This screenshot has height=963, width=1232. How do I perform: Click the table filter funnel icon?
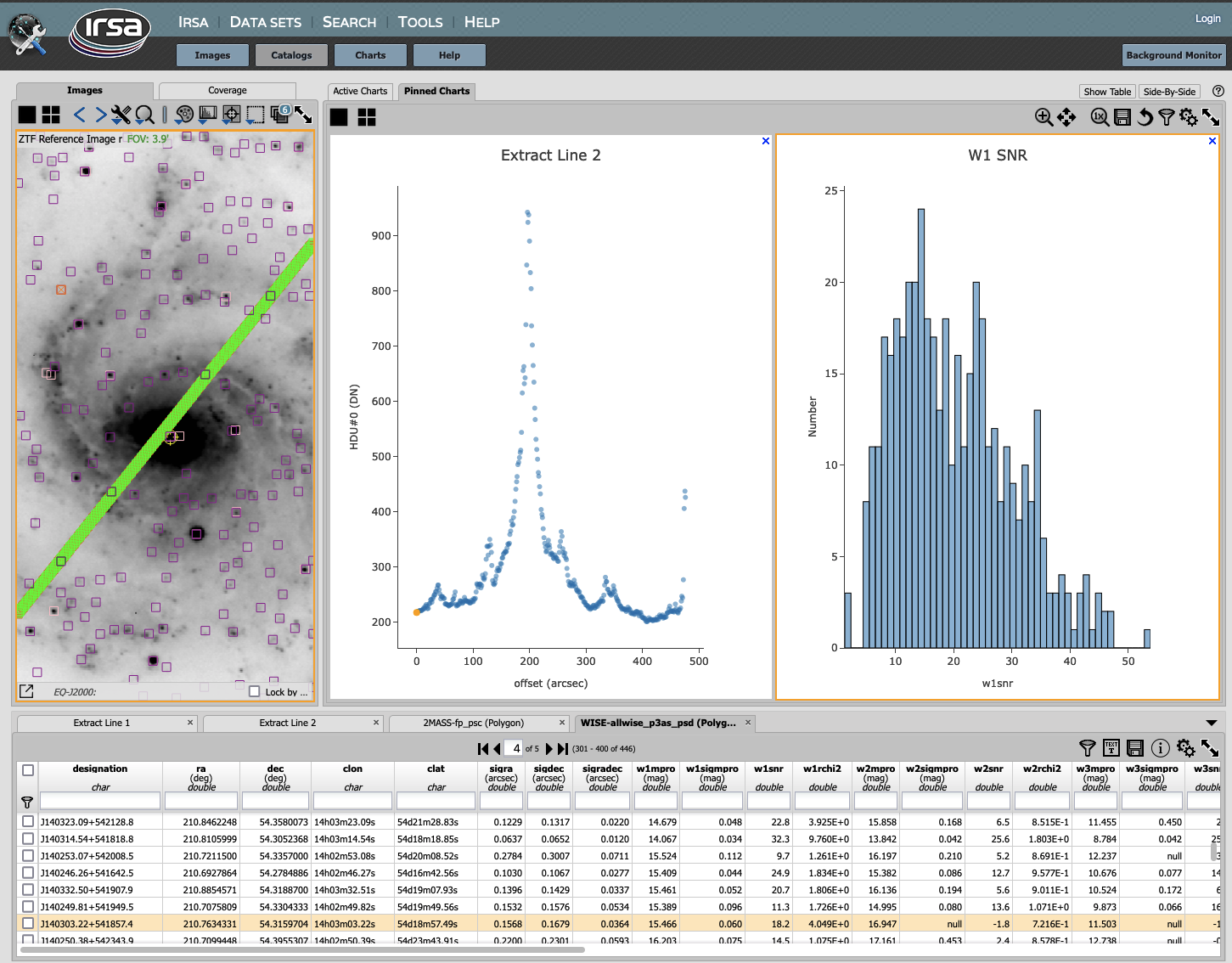(1087, 747)
